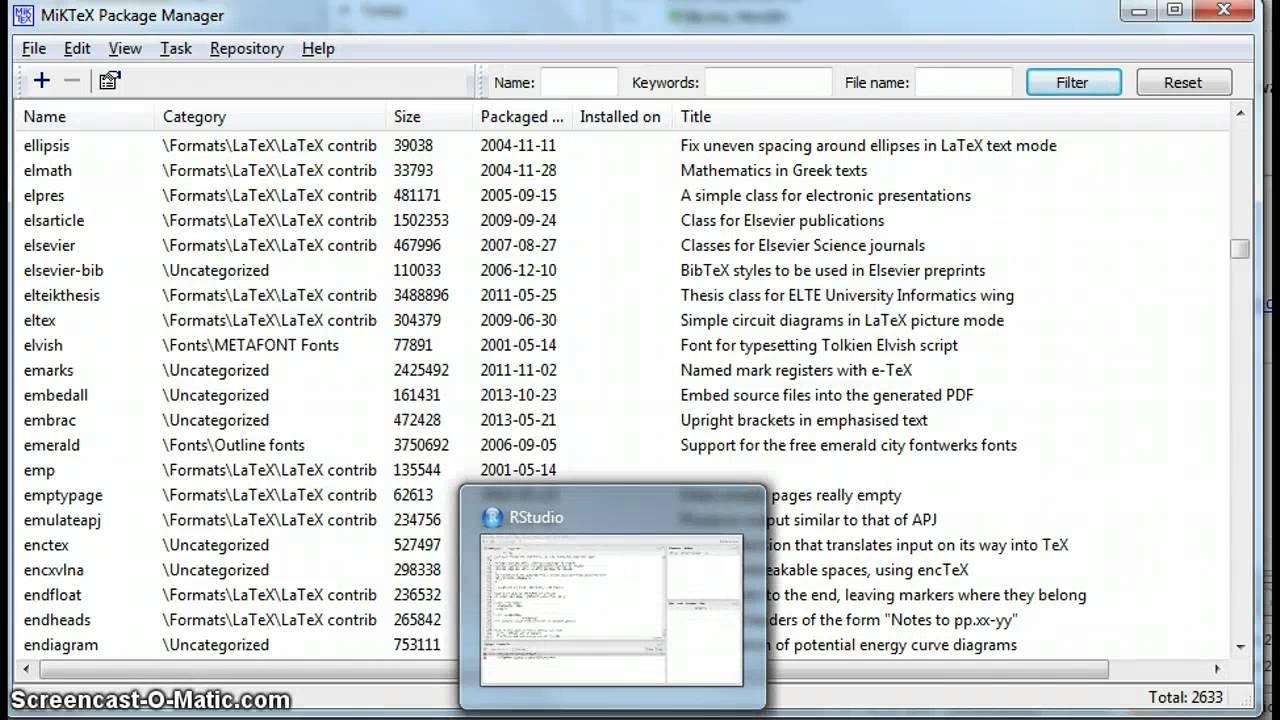Click the Filter button
The width and height of the screenshot is (1280, 720).
pyautogui.click(x=1072, y=82)
